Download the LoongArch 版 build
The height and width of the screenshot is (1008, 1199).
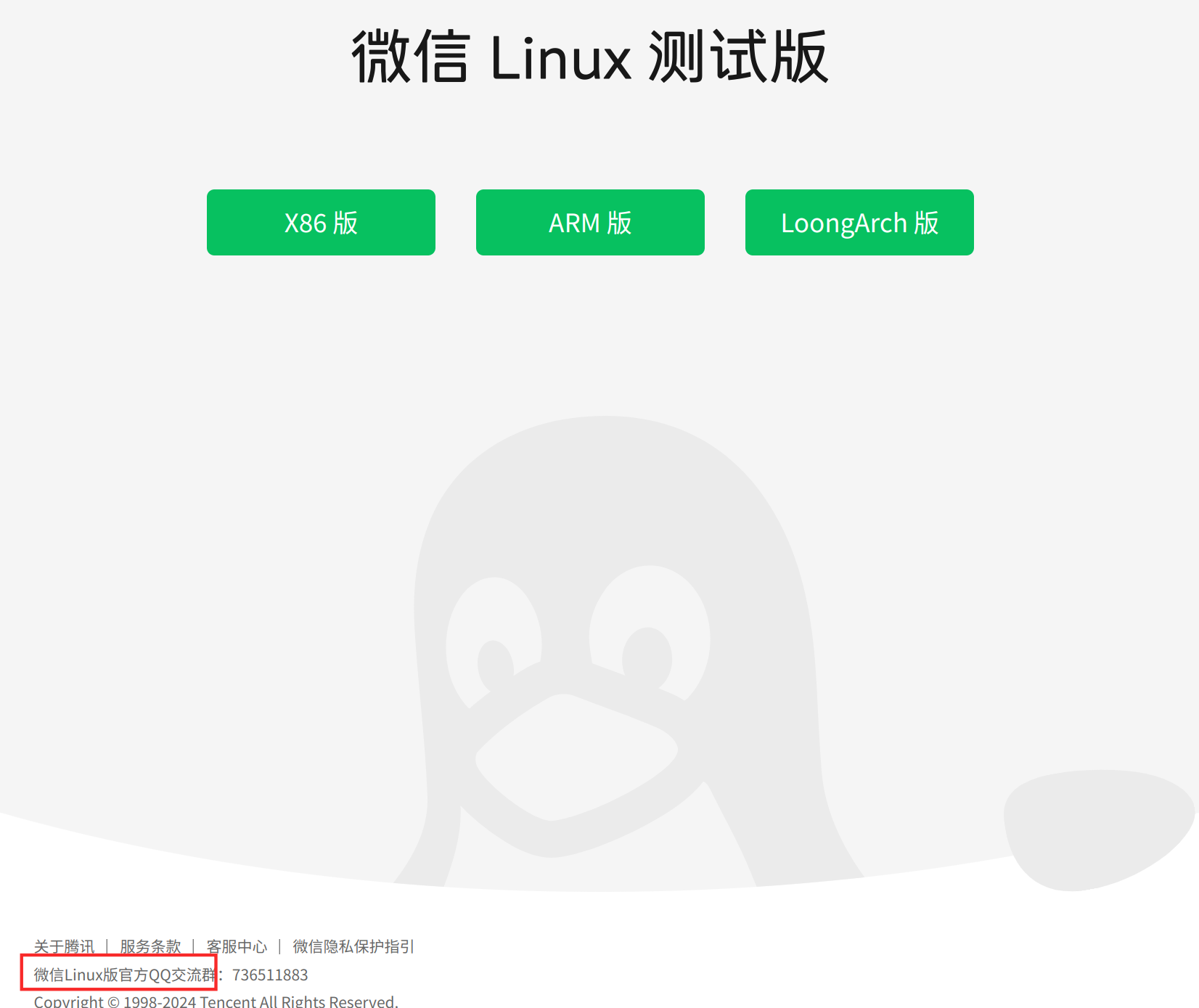coord(859,222)
